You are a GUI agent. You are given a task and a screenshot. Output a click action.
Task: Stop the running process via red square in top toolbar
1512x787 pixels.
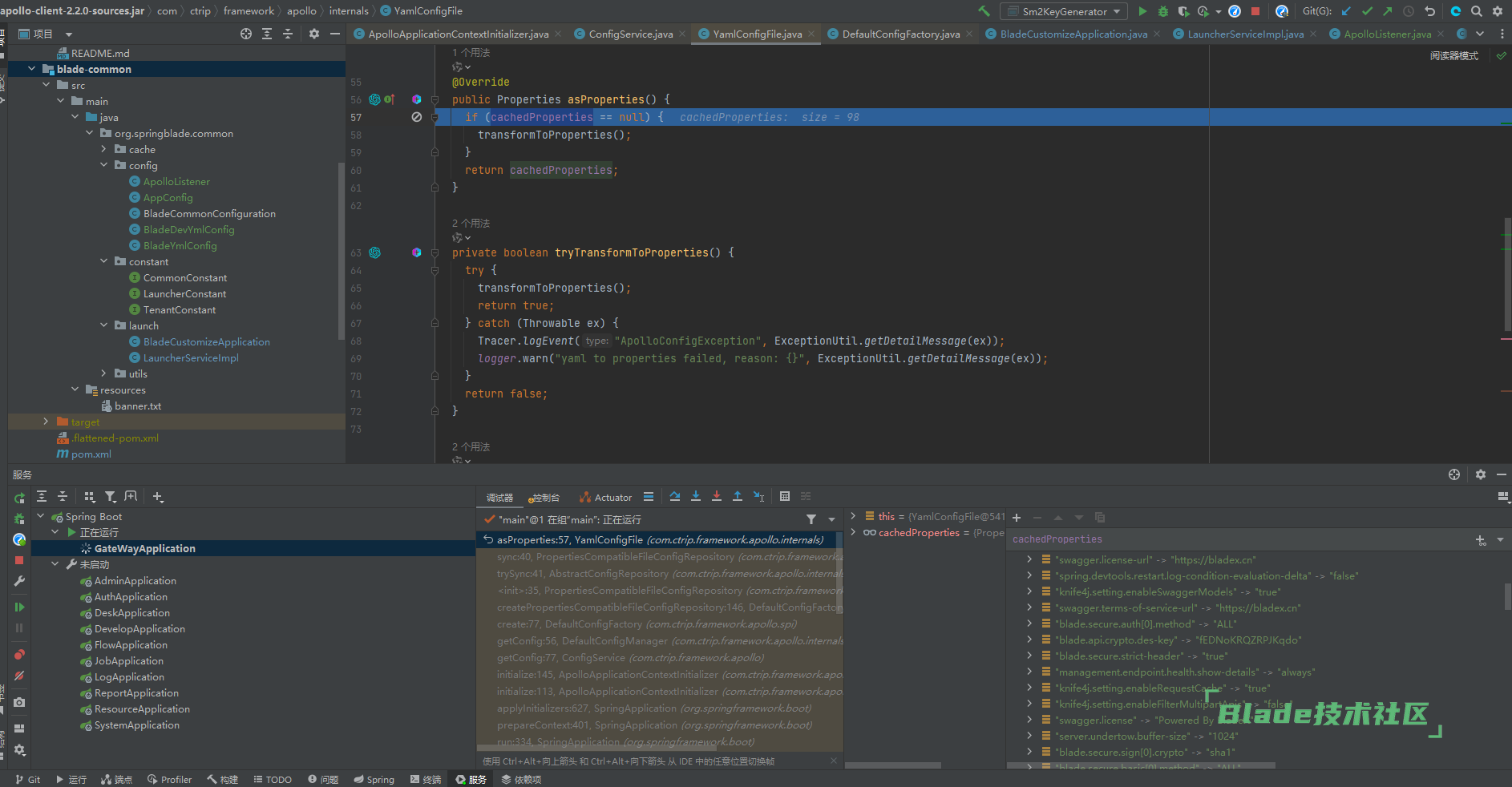(1255, 11)
